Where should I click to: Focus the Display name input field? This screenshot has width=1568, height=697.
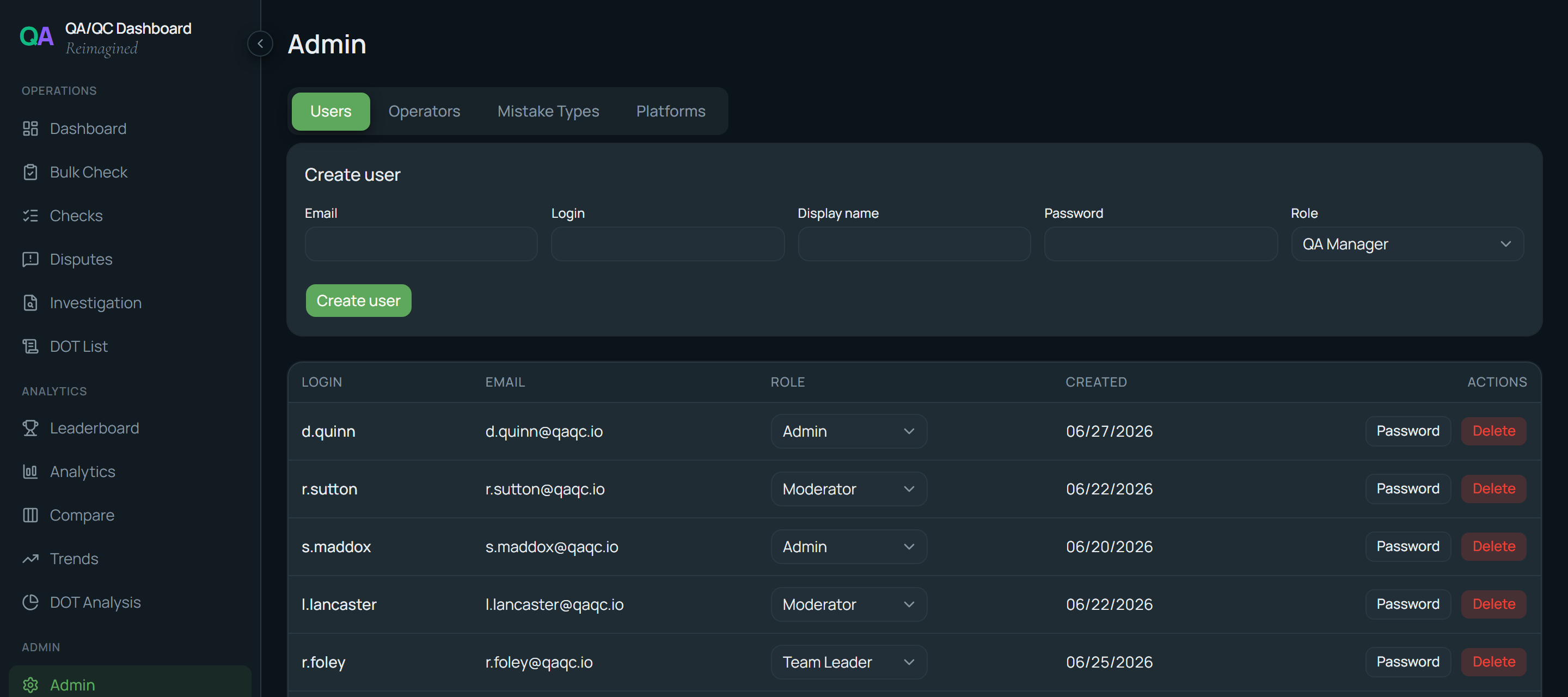click(914, 244)
